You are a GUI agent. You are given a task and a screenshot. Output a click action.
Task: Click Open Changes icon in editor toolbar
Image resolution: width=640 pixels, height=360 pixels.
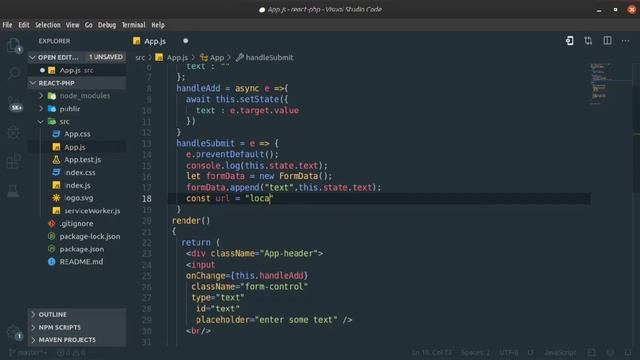coord(569,41)
